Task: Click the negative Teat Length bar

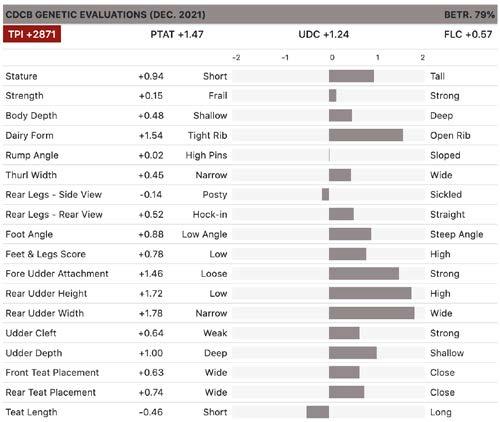Action: pos(318,412)
